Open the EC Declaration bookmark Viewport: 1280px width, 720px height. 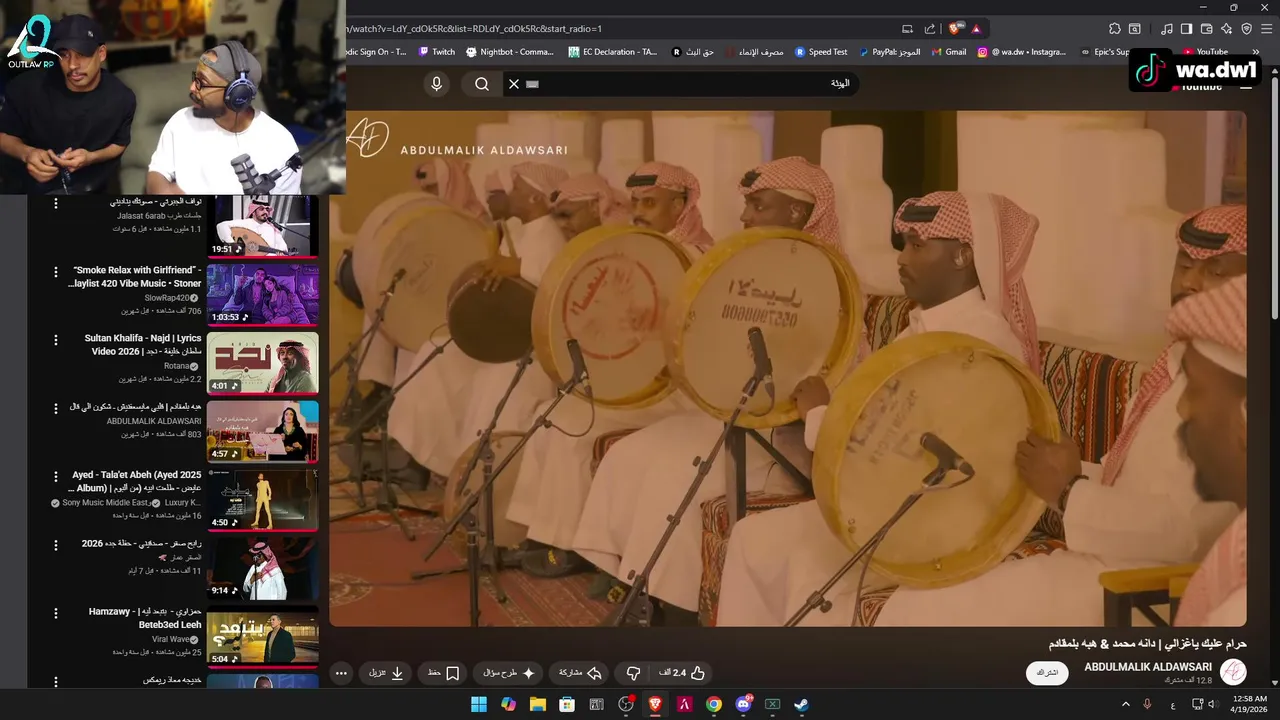(613, 52)
